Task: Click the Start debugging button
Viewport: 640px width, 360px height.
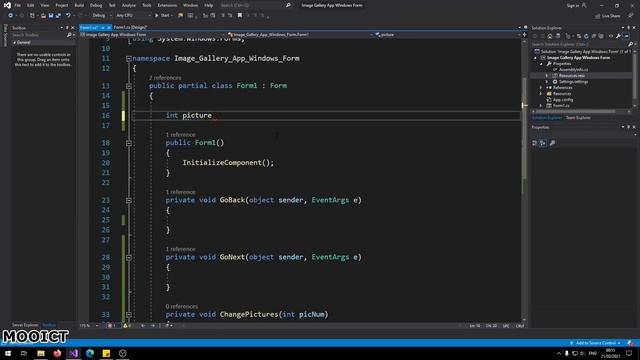Action: pos(163,16)
